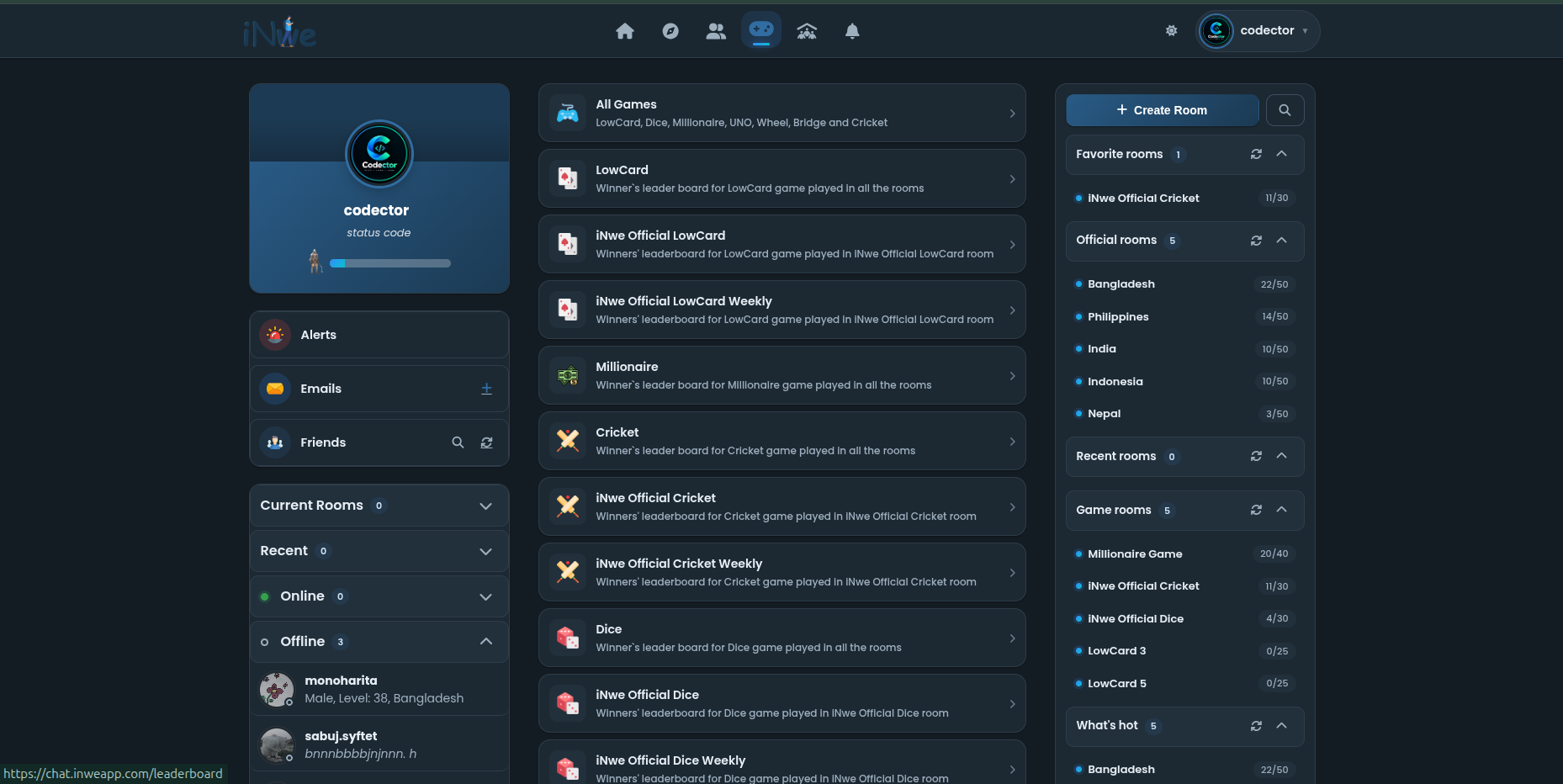Screen dimensions: 1563x784
Task: Click the search rooms magnifier button
Action: coord(1285,110)
